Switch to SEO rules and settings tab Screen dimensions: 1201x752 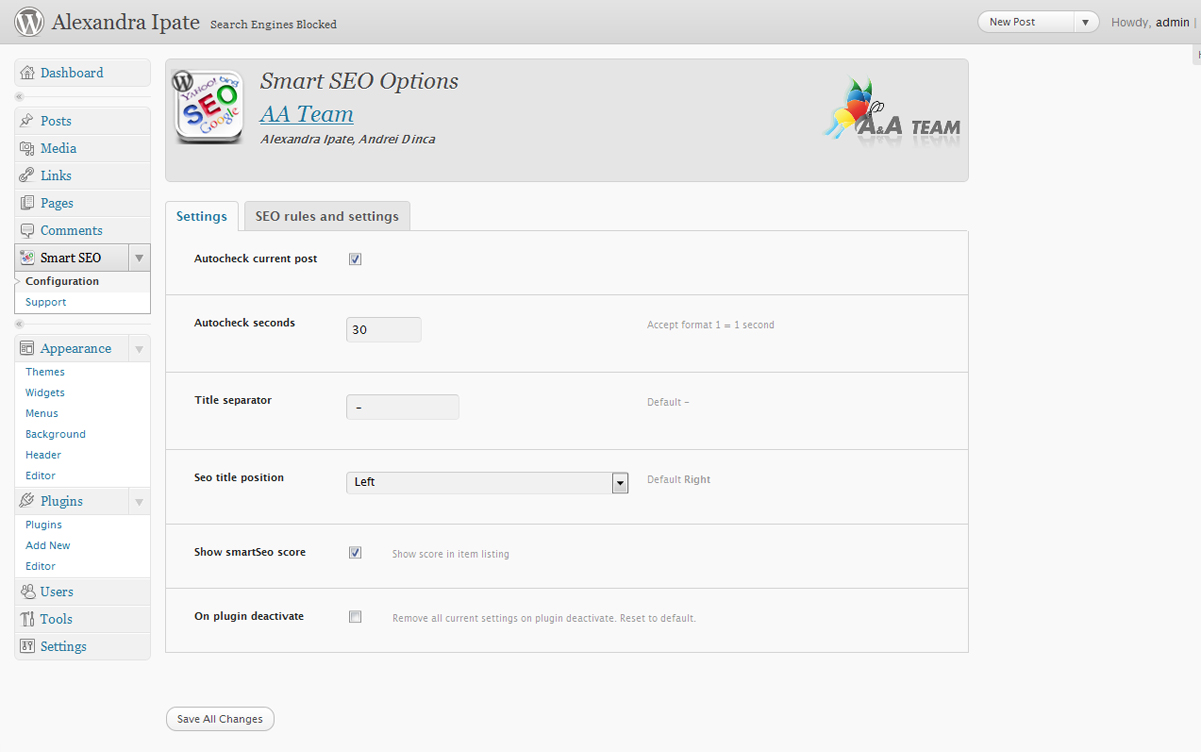coord(327,216)
